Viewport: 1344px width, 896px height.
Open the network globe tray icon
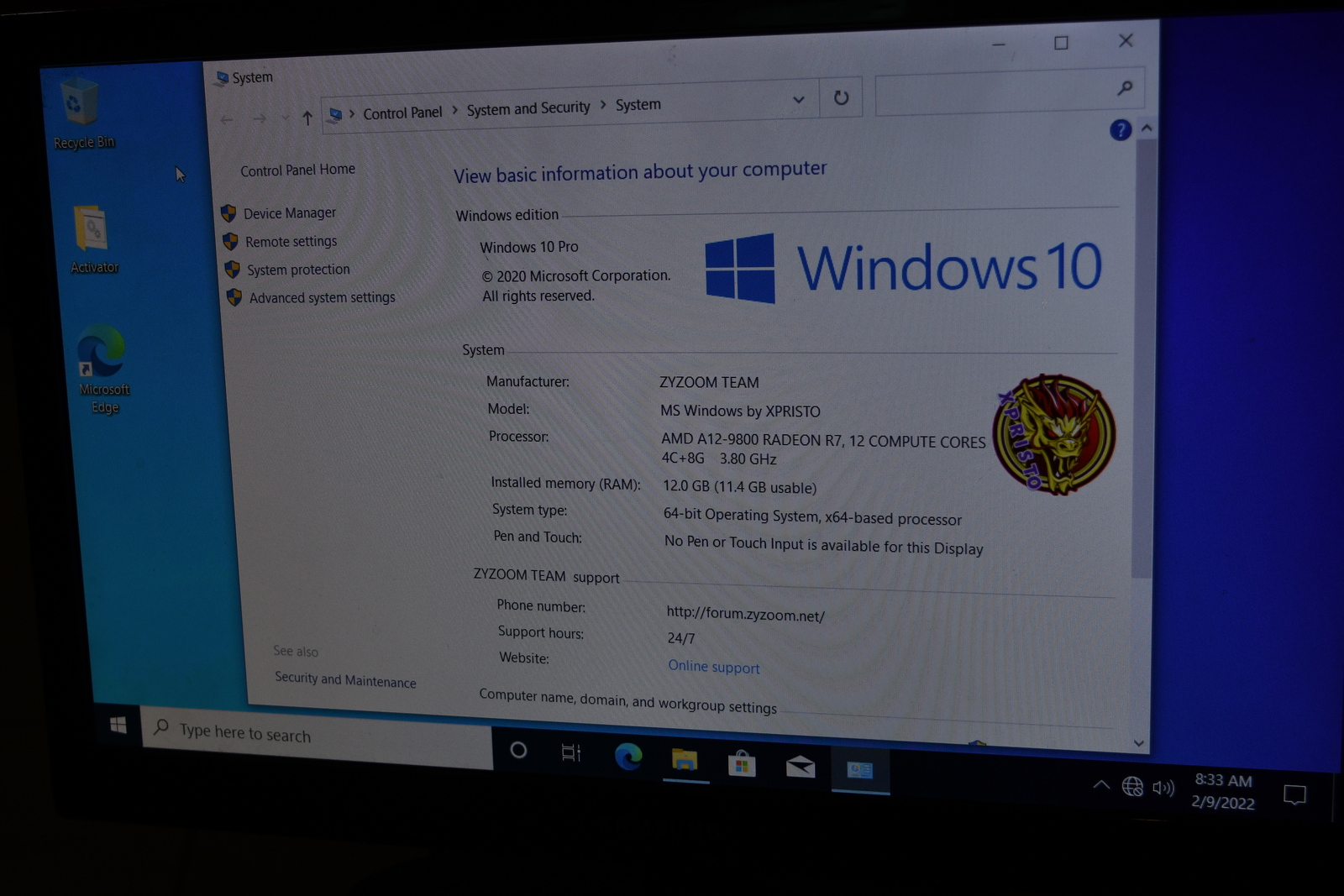(x=1131, y=786)
